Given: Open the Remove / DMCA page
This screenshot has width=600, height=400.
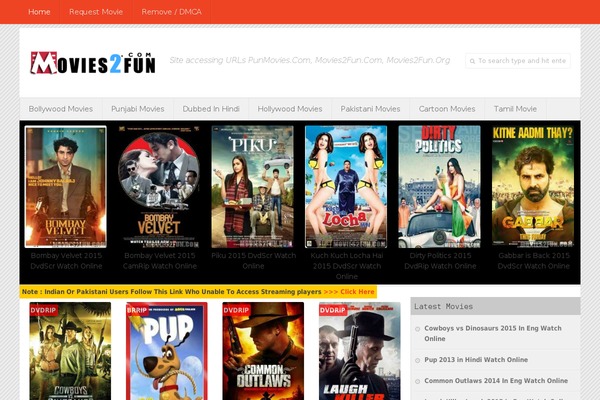Looking at the screenshot, I should [x=171, y=12].
